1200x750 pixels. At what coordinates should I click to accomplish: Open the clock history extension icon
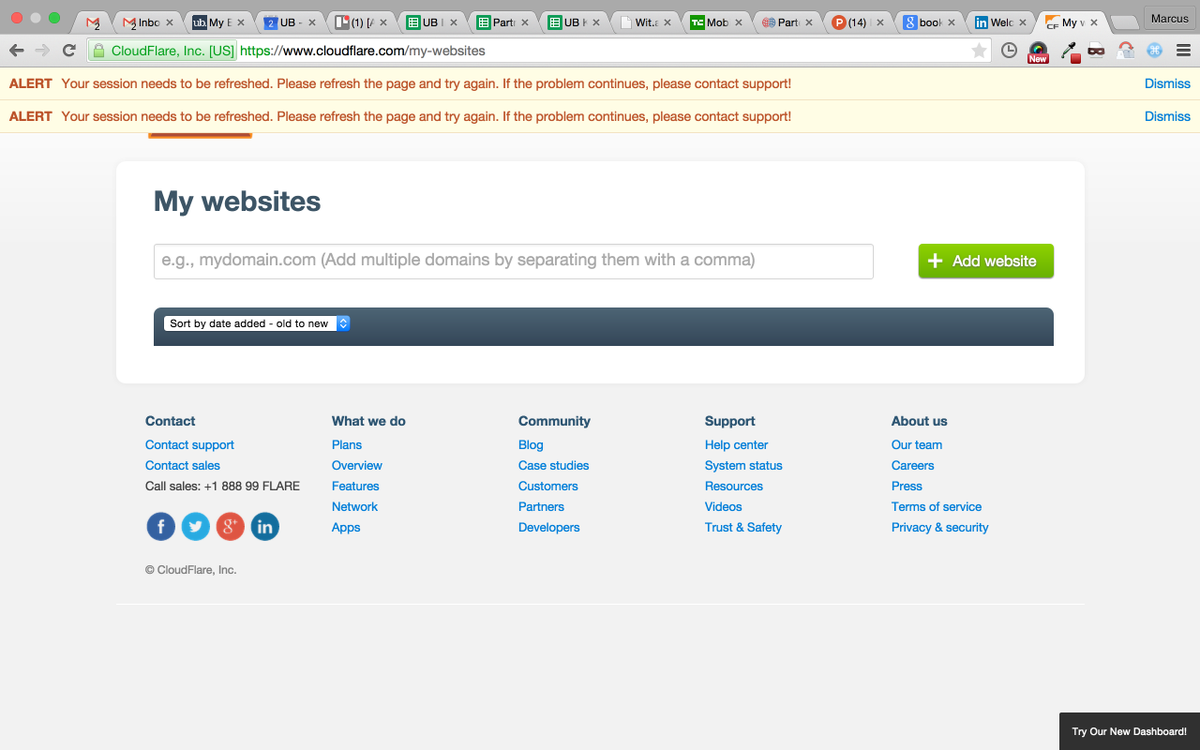(1010, 50)
